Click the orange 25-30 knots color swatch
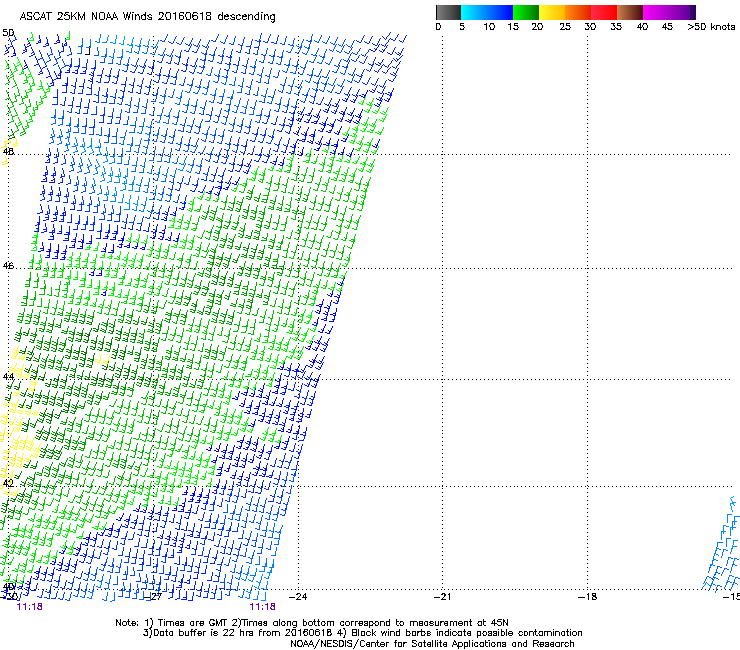The image size is (740, 650). coord(578,12)
